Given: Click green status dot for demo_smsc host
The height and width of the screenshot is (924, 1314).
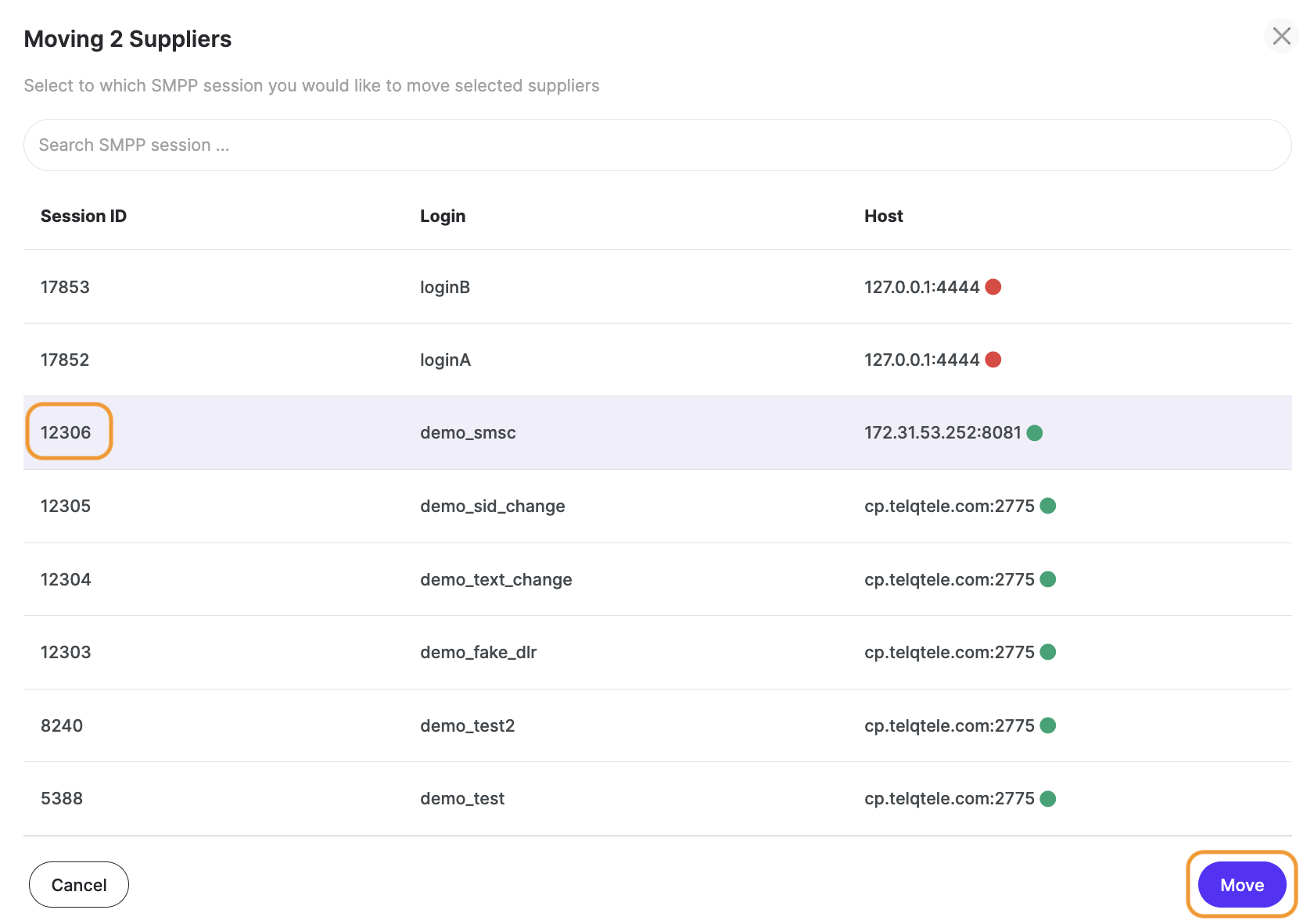Looking at the screenshot, I should (x=1035, y=433).
